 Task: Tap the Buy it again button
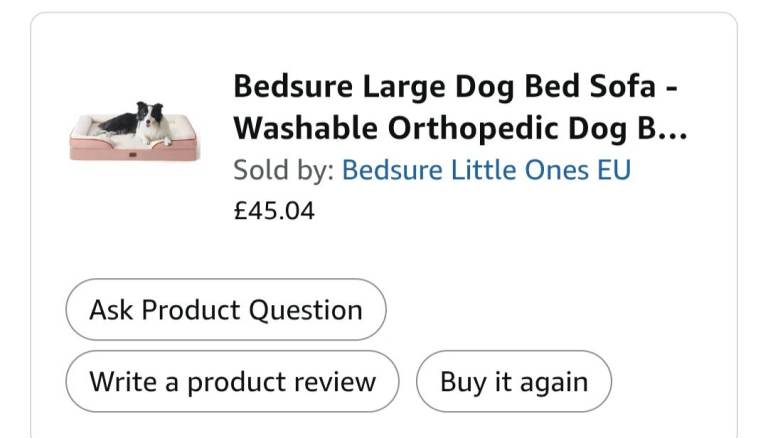tap(514, 381)
